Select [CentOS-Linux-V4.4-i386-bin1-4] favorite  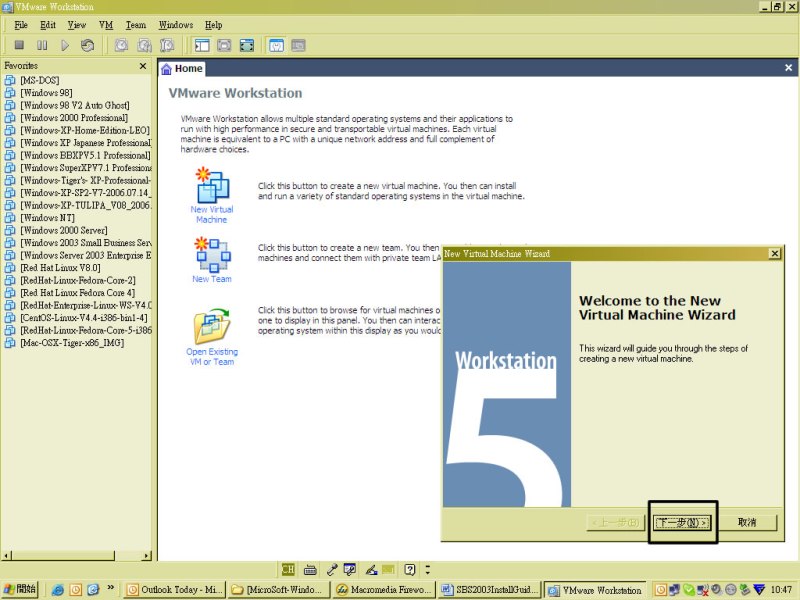84,318
